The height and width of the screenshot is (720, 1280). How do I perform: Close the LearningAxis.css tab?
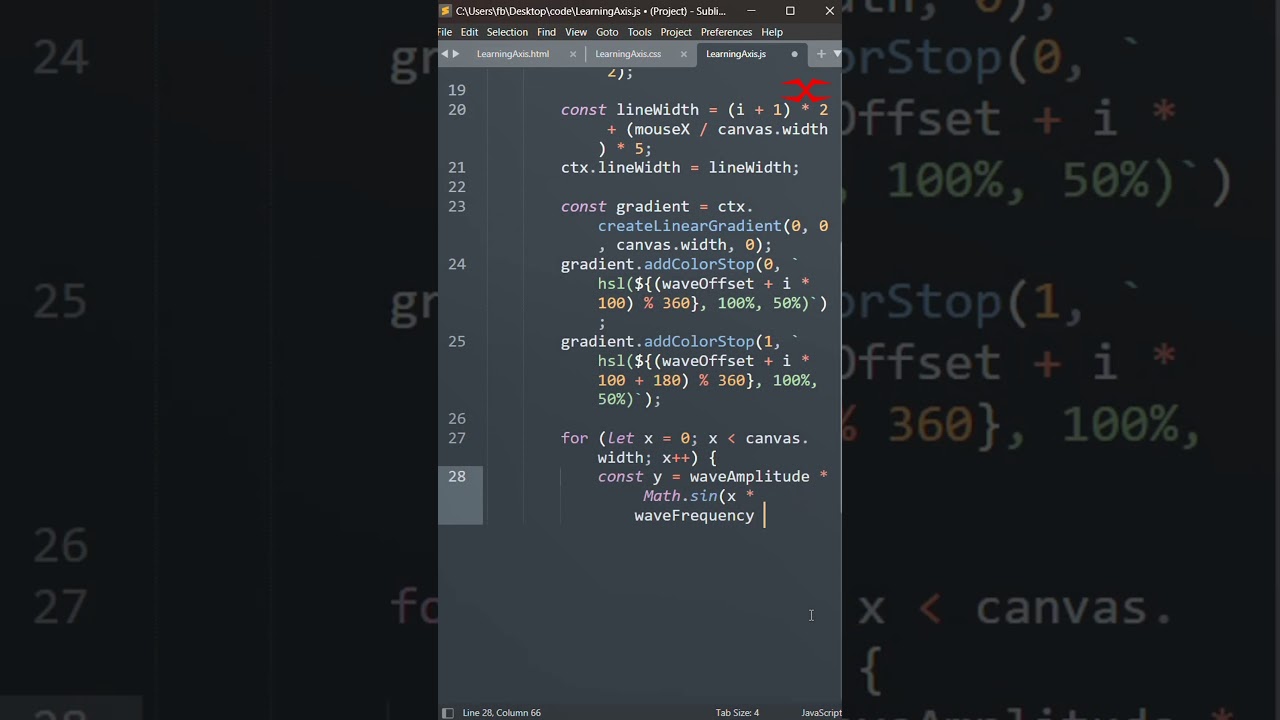684,54
